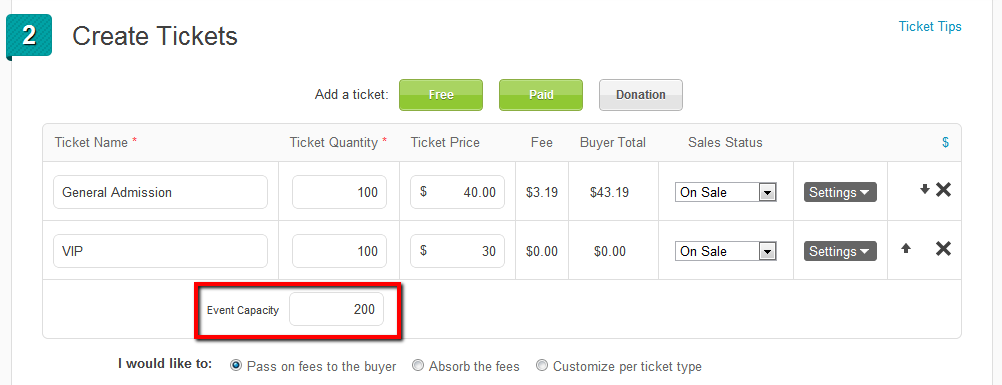The height and width of the screenshot is (385, 1002).
Task: Expand Settings menu for General Admission
Action: [x=840, y=192]
